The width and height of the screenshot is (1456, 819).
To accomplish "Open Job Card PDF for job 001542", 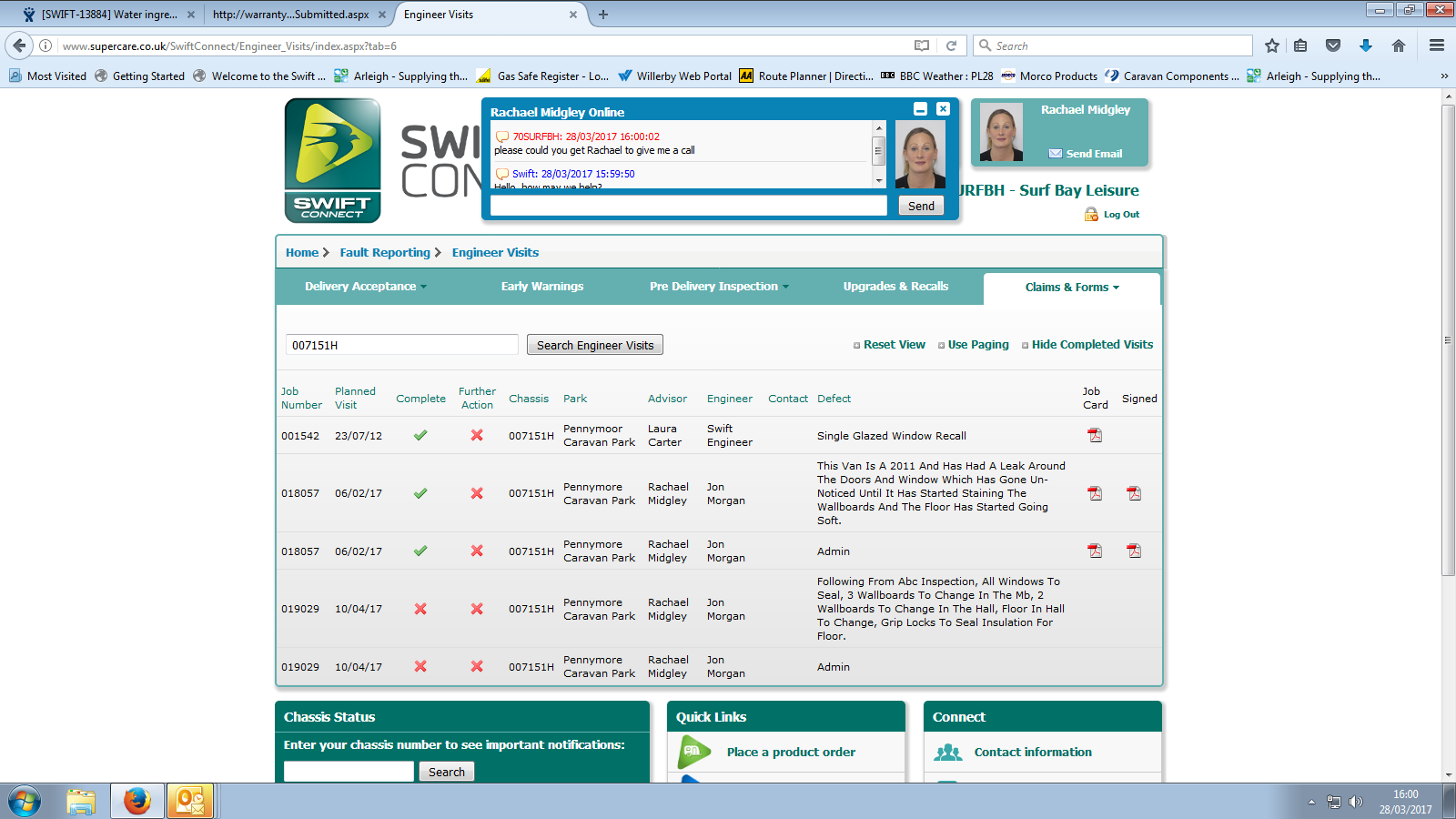I will [x=1095, y=436].
